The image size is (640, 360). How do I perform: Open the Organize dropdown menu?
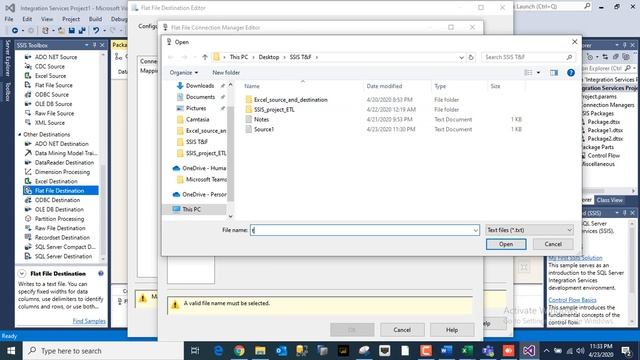[x=184, y=73]
